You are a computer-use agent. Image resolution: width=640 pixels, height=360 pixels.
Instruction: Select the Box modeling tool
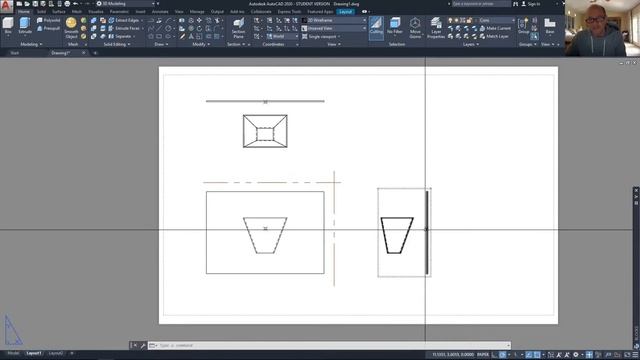point(8,26)
